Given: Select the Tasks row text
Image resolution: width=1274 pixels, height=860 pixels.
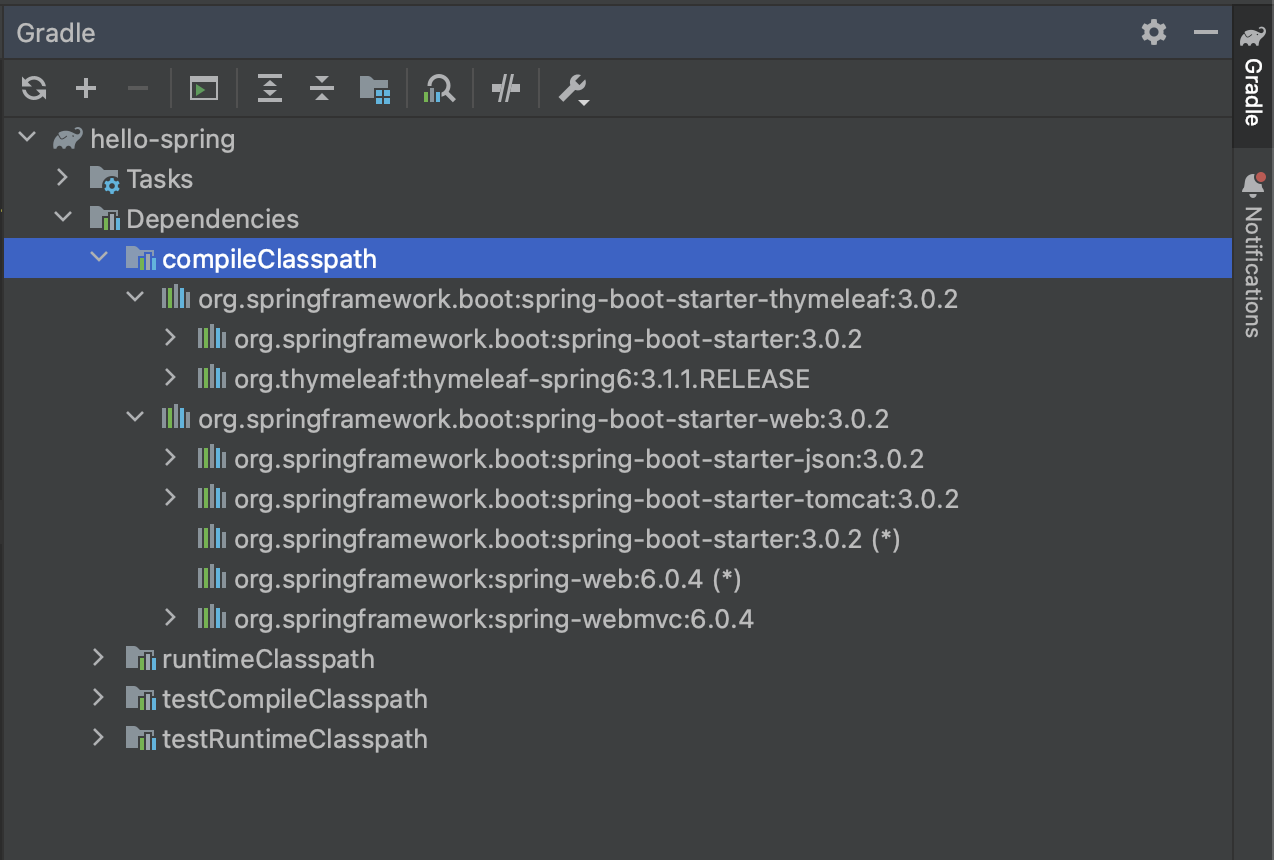Looking at the screenshot, I should [x=160, y=179].
